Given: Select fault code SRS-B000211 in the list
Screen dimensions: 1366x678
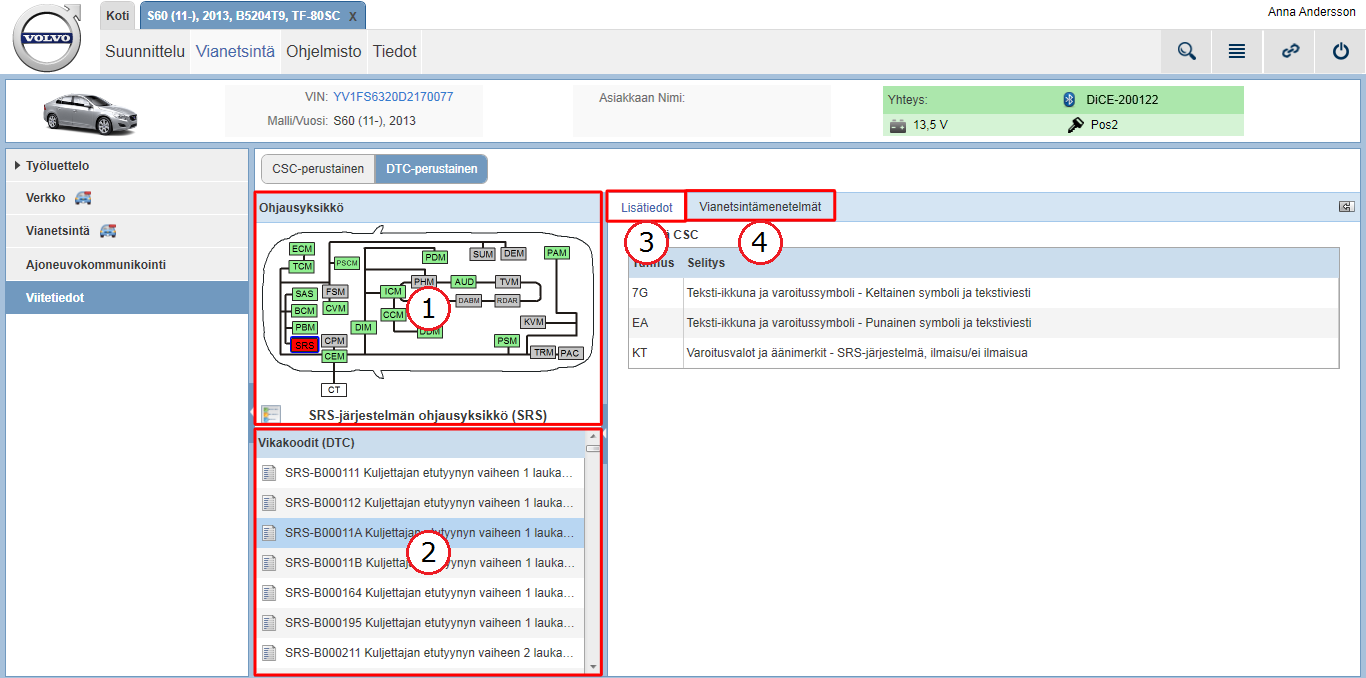Looking at the screenshot, I should pyautogui.click(x=420, y=653).
